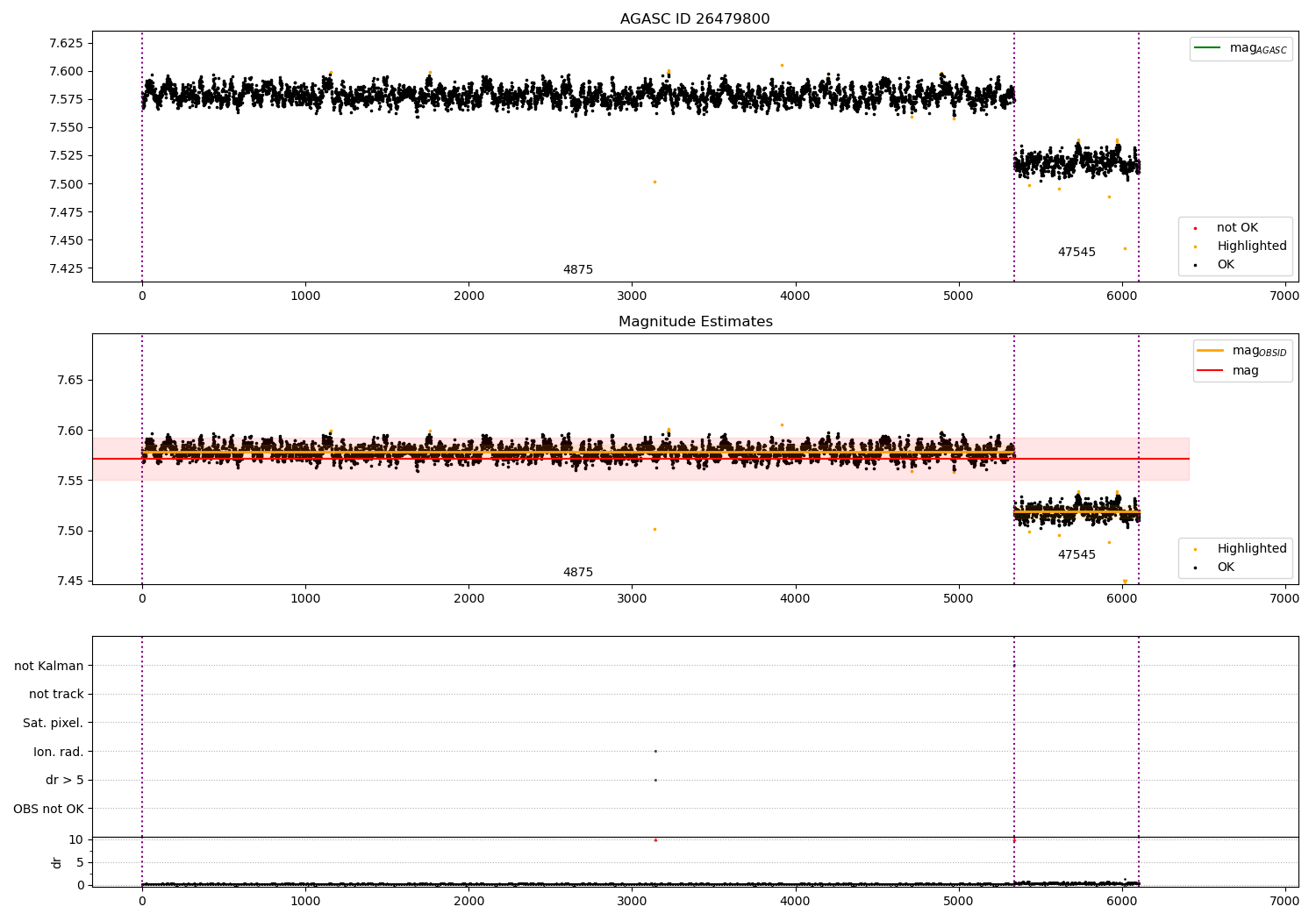Click the '4875' obsid label in middle plot

[x=578, y=573]
